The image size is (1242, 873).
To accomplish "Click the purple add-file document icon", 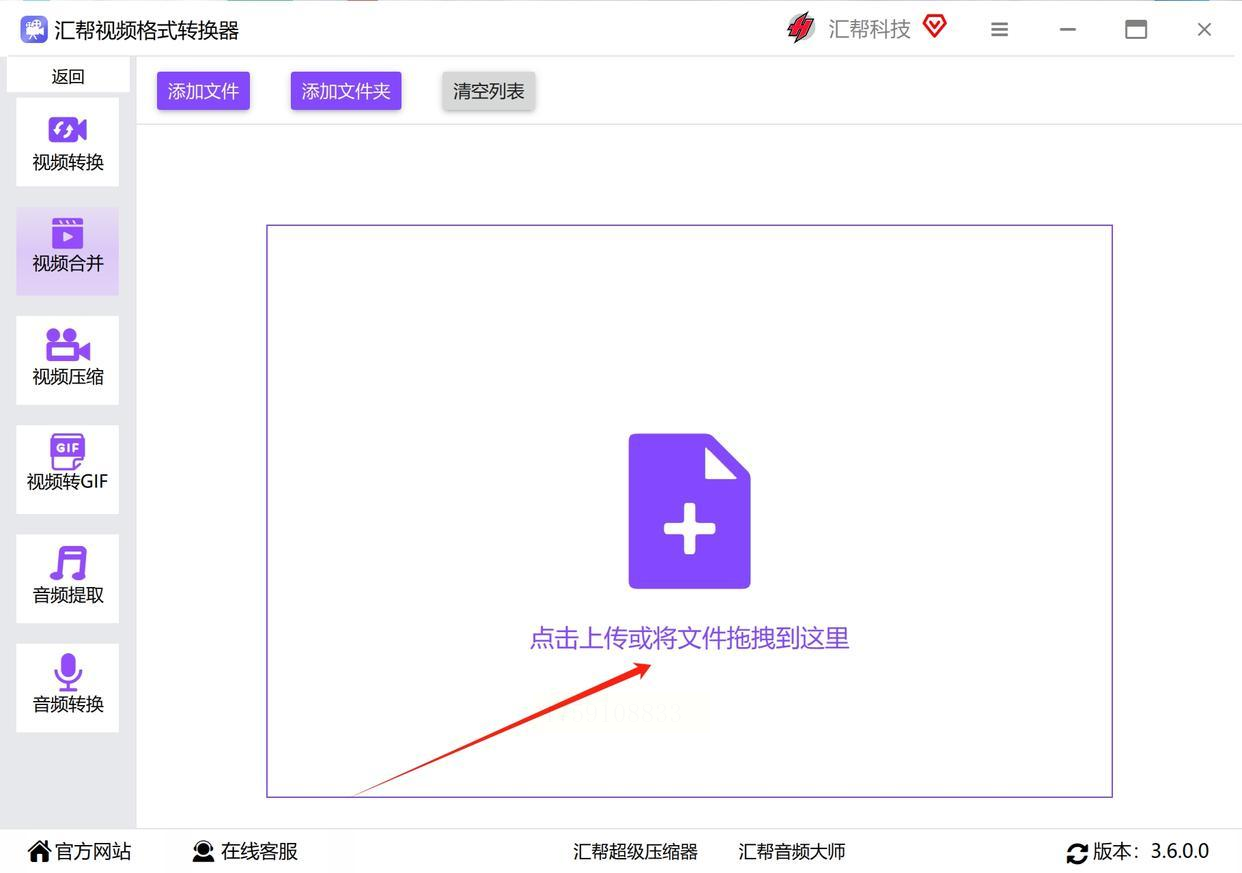I will coord(689,511).
